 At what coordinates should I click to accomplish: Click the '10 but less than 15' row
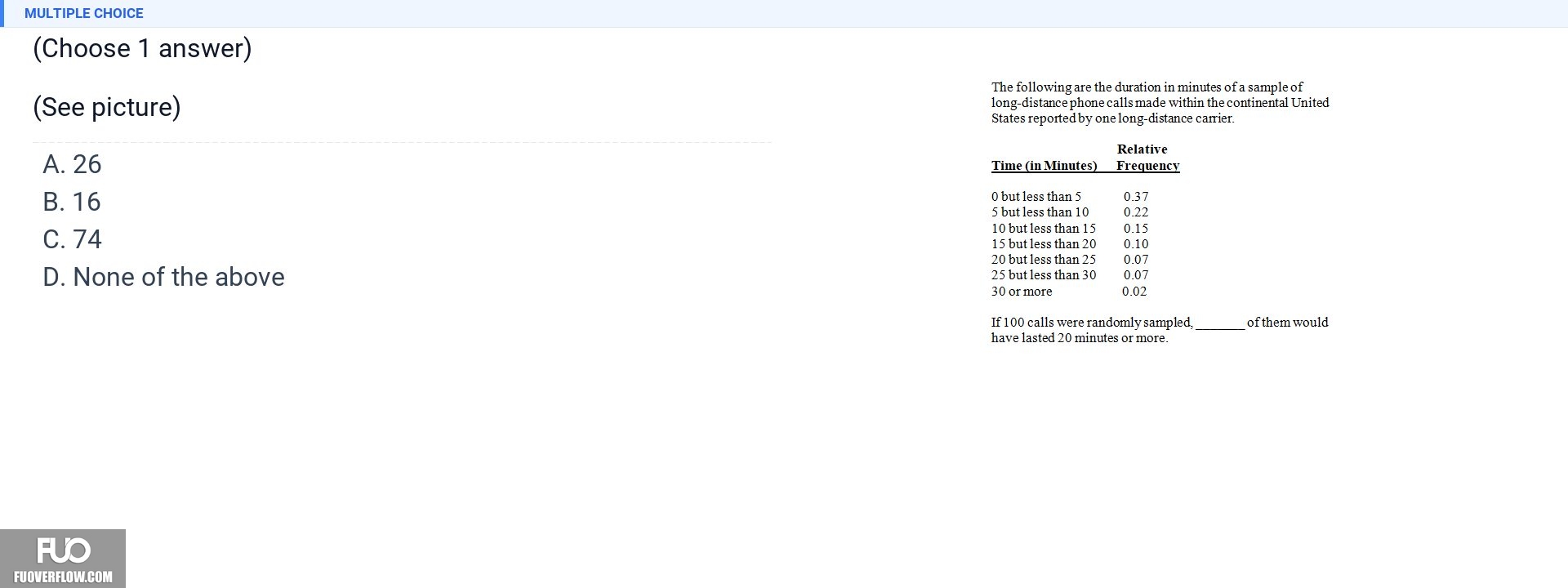pos(1070,228)
